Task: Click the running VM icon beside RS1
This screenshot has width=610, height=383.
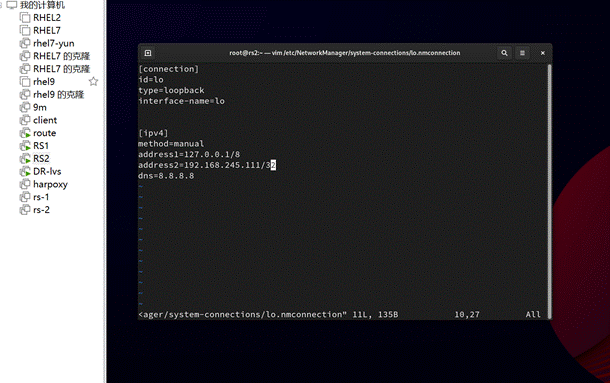Action: click(x=25, y=146)
